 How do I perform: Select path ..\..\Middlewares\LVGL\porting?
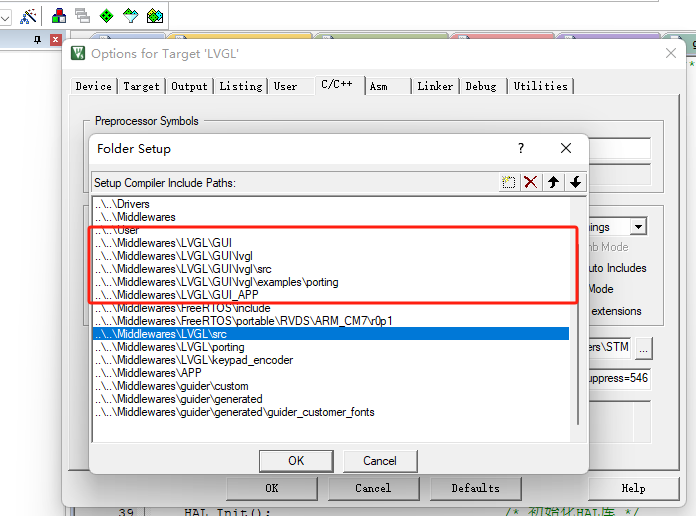coord(331,347)
